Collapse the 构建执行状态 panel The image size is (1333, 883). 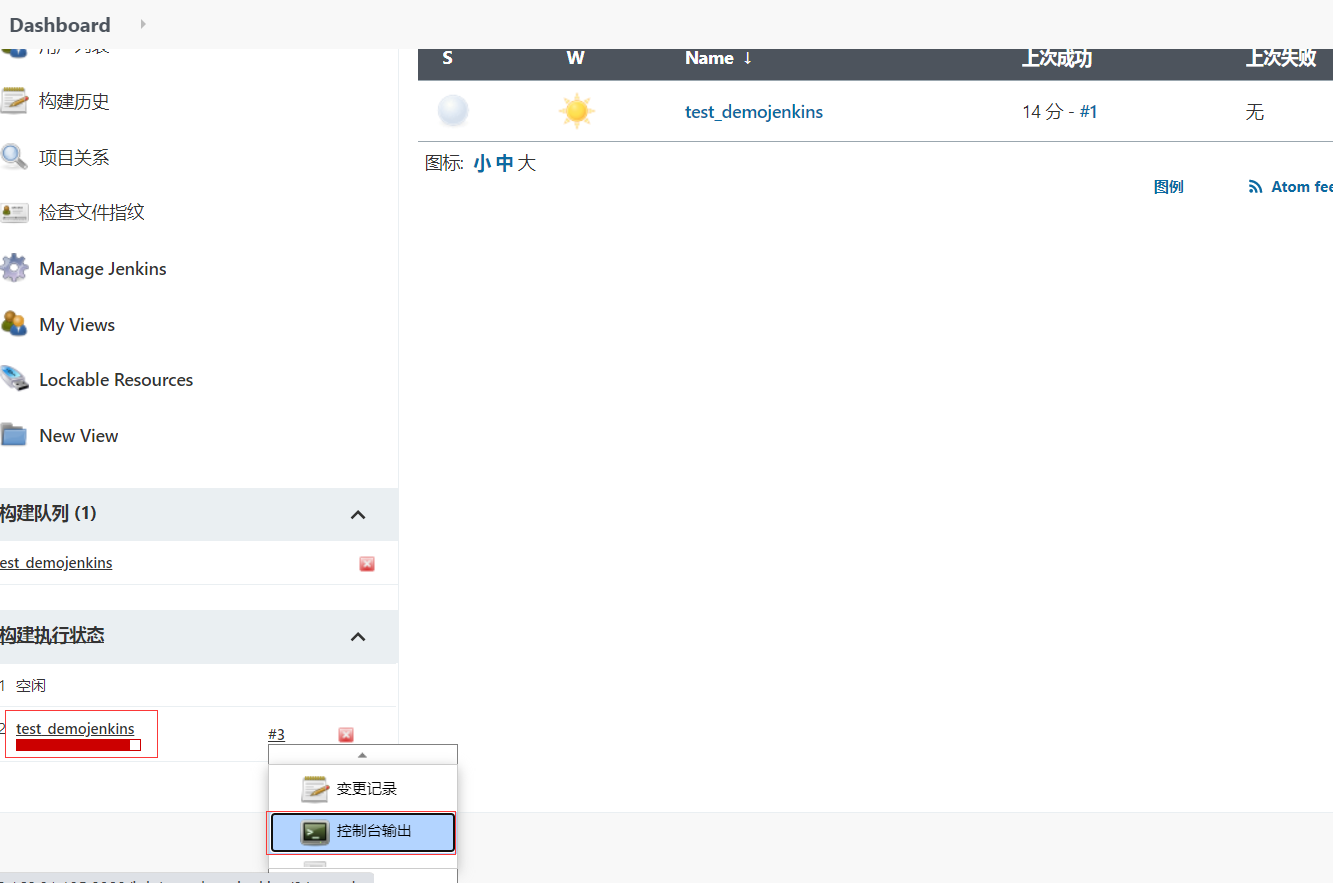click(358, 636)
